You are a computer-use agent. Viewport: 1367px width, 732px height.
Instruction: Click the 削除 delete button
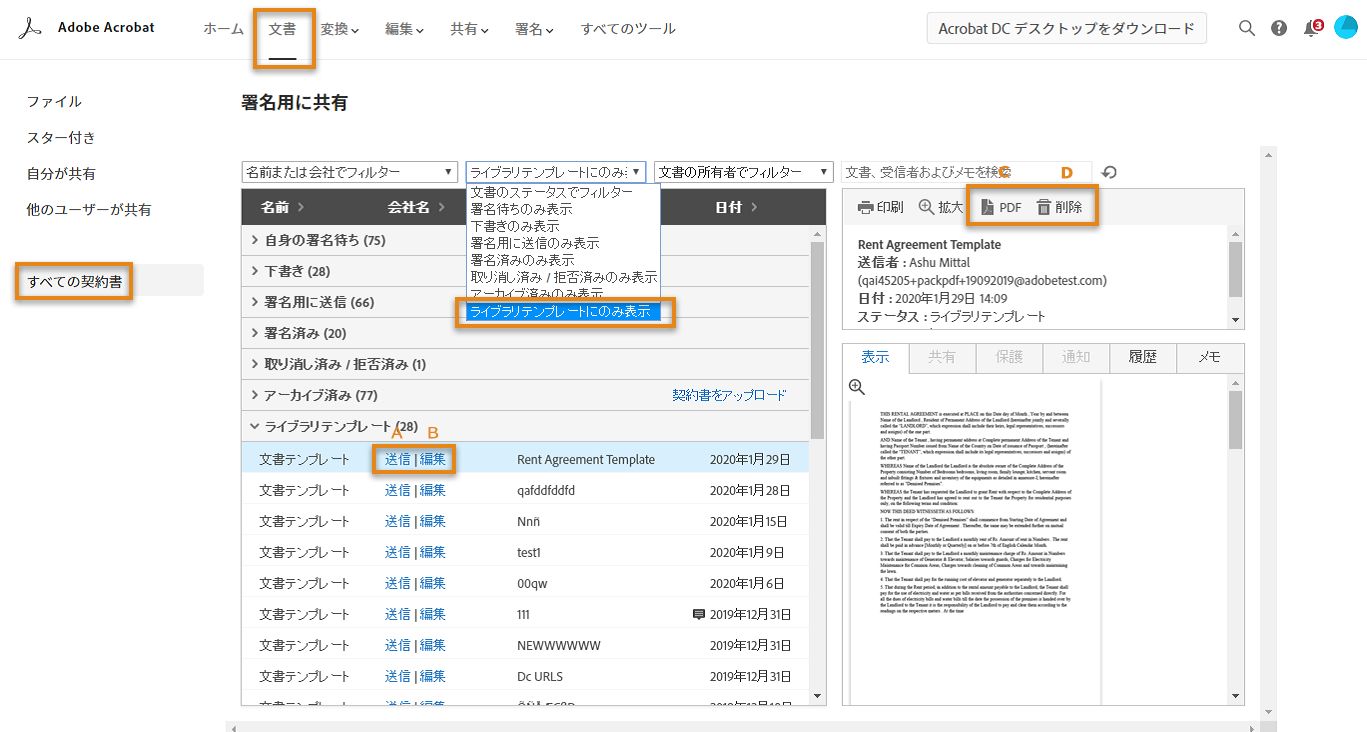(1059, 207)
